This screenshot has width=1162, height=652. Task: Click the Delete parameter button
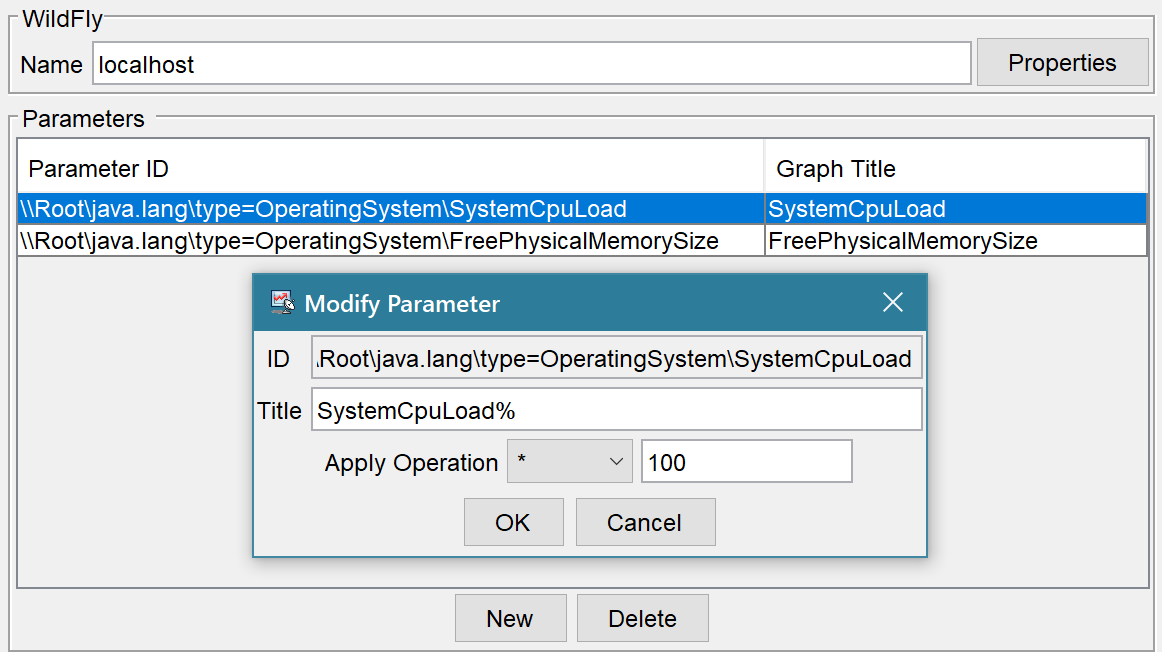pyautogui.click(x=643, y=618)
